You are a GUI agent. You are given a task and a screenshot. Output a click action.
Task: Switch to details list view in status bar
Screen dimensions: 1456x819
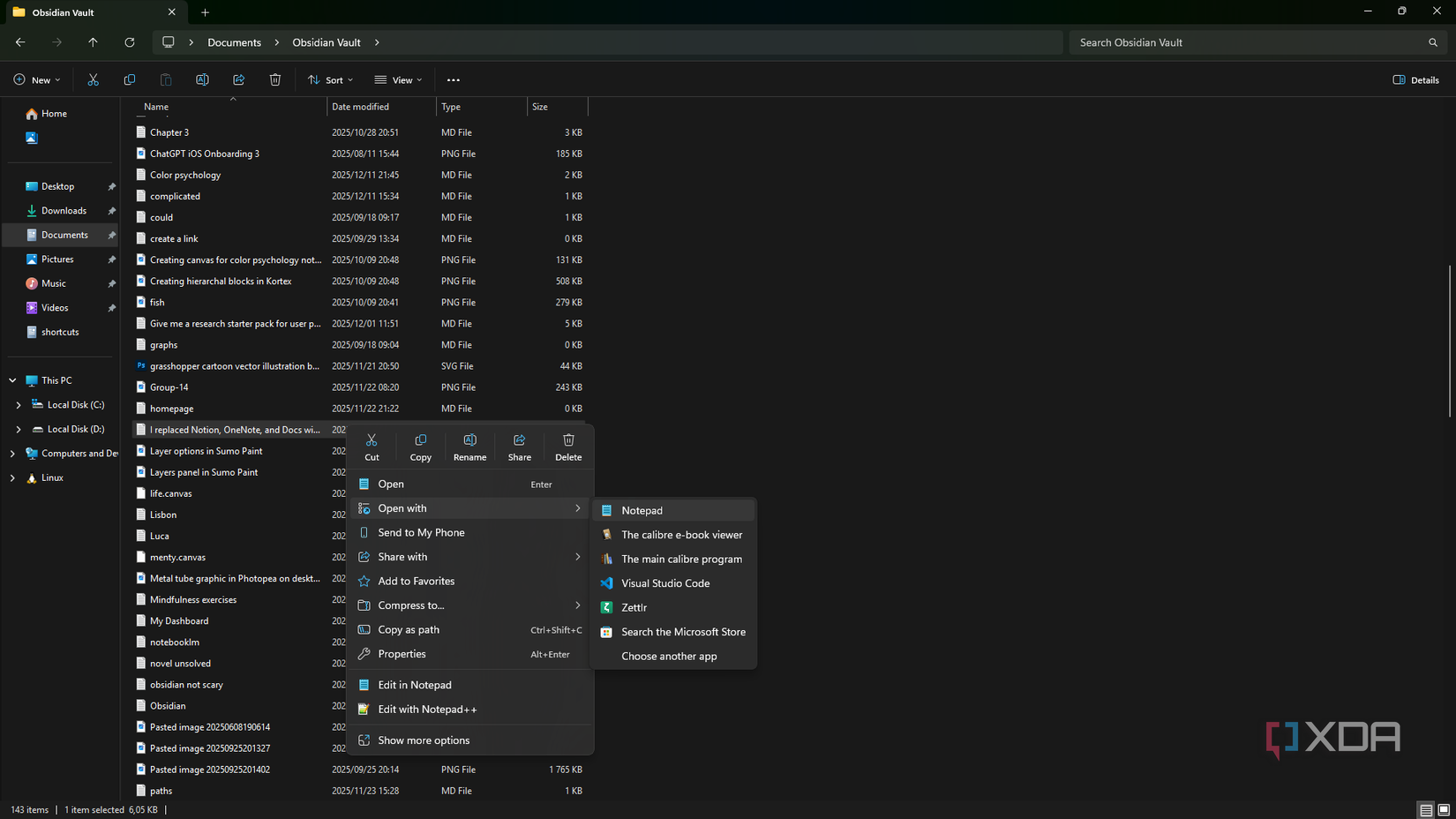(x=1426, y=809)
